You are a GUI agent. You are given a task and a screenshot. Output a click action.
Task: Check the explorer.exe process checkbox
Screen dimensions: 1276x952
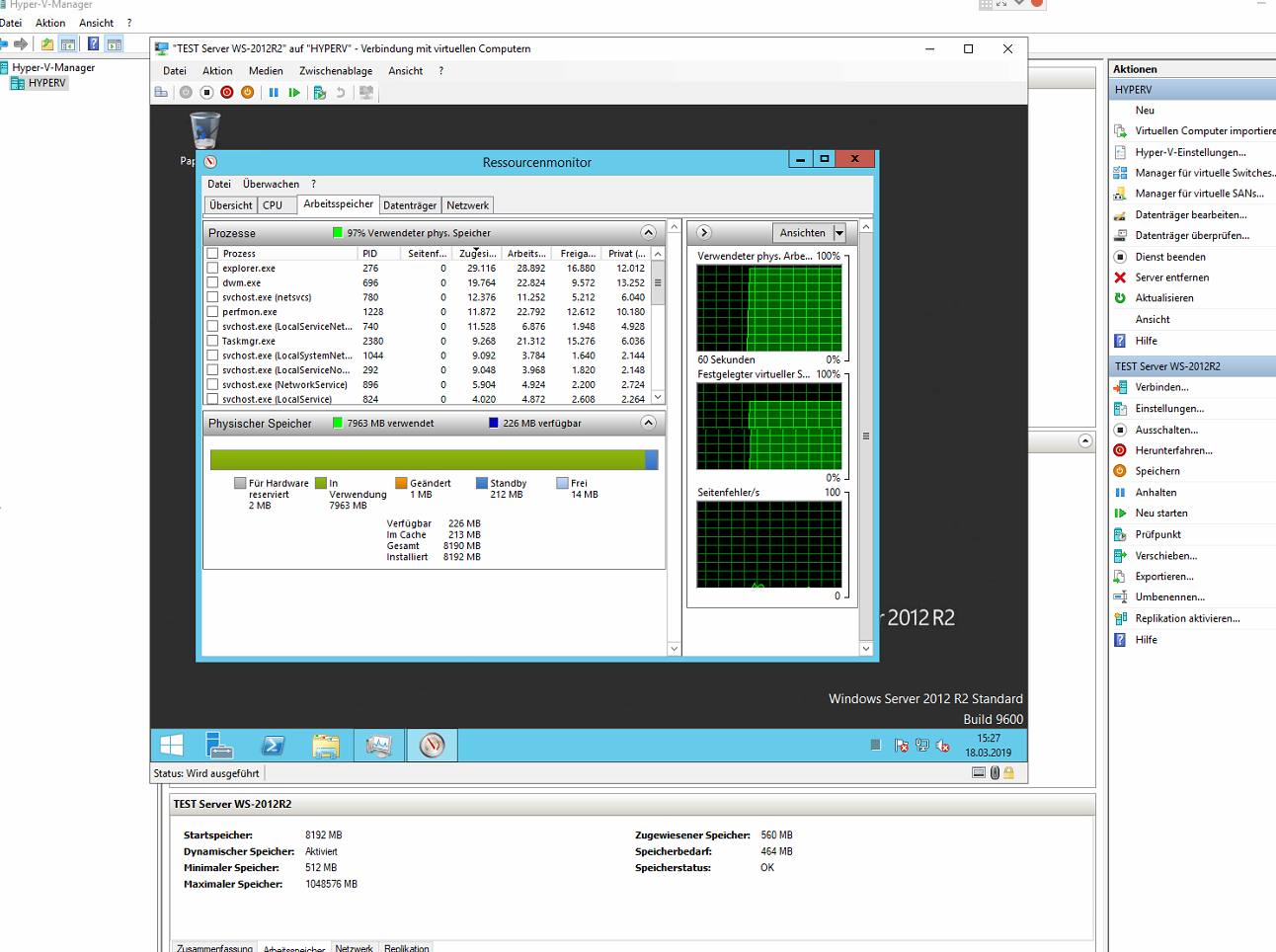pyautogui.click(x=212, y=268)
